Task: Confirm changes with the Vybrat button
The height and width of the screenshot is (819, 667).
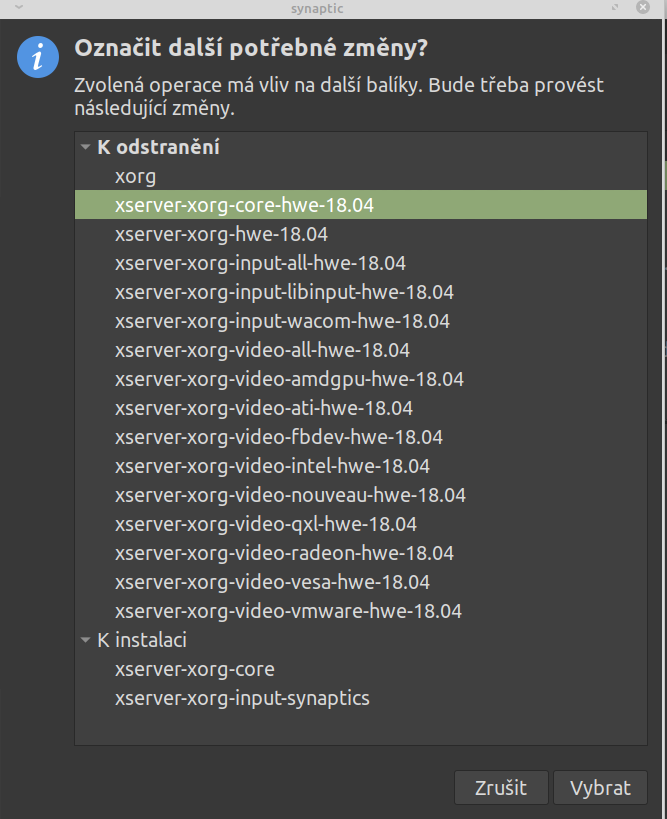Action: point(600,787)
